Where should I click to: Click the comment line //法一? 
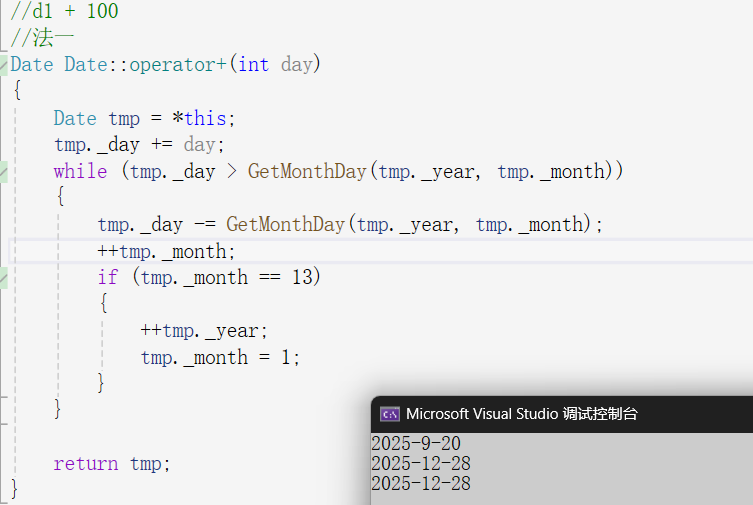tap(42, 37)
